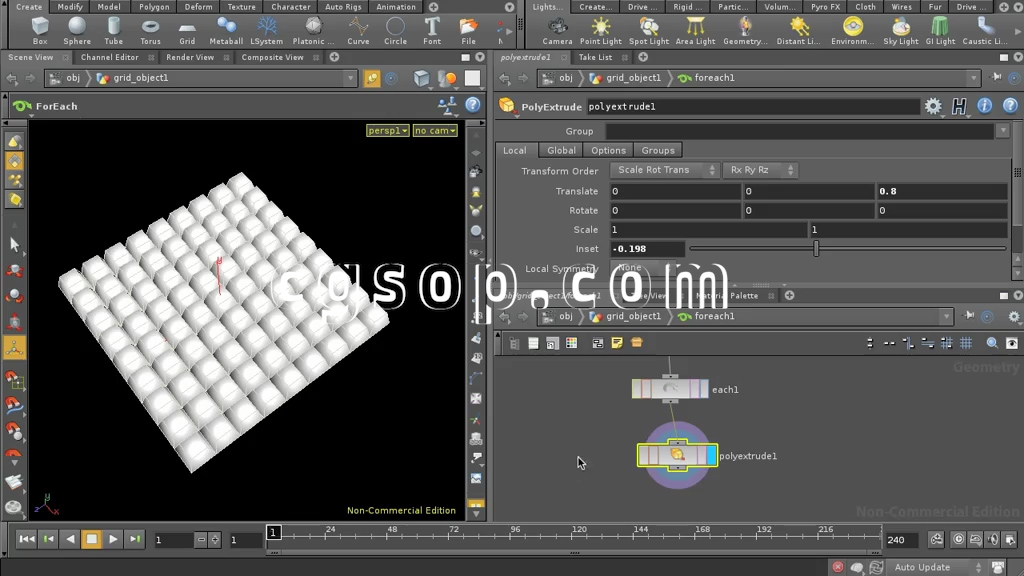This screenshot has width=1024, height=576.
Task: Toggle pin on the network pane
Action: (969, 315)
